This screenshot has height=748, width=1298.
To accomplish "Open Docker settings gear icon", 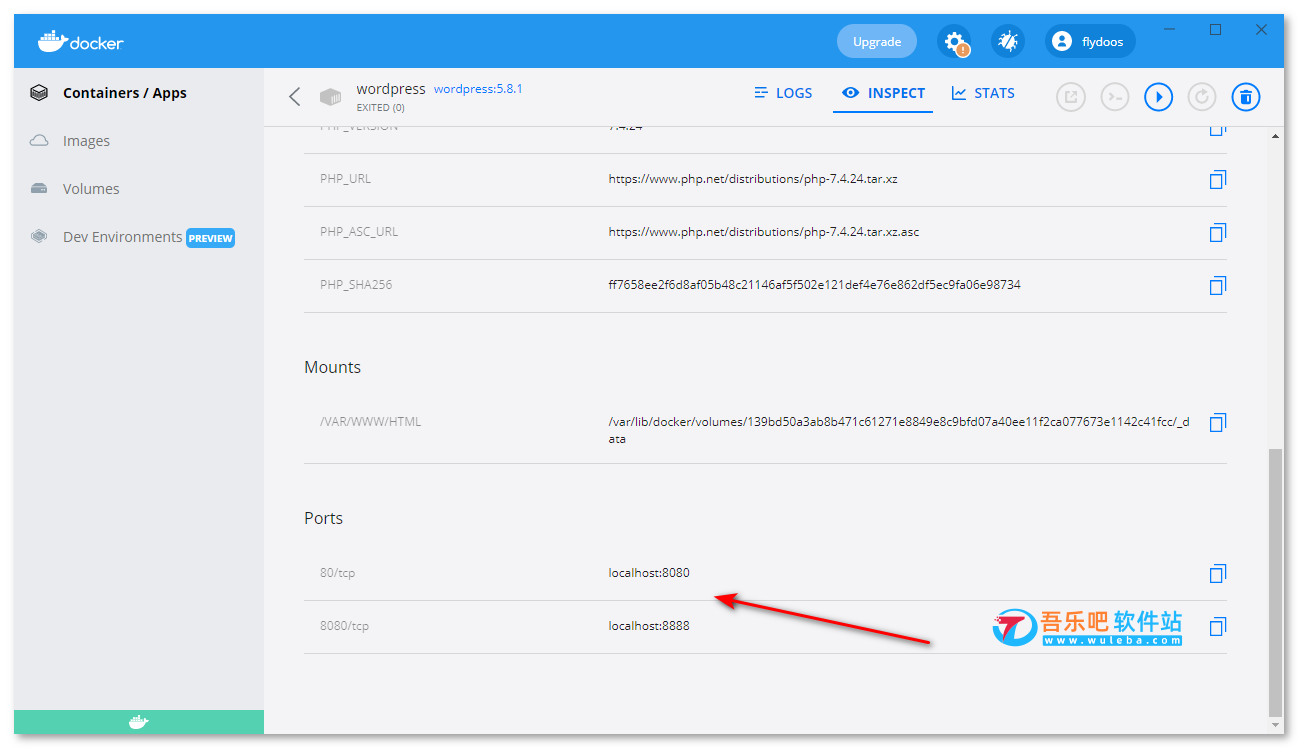I will point(954,42).
